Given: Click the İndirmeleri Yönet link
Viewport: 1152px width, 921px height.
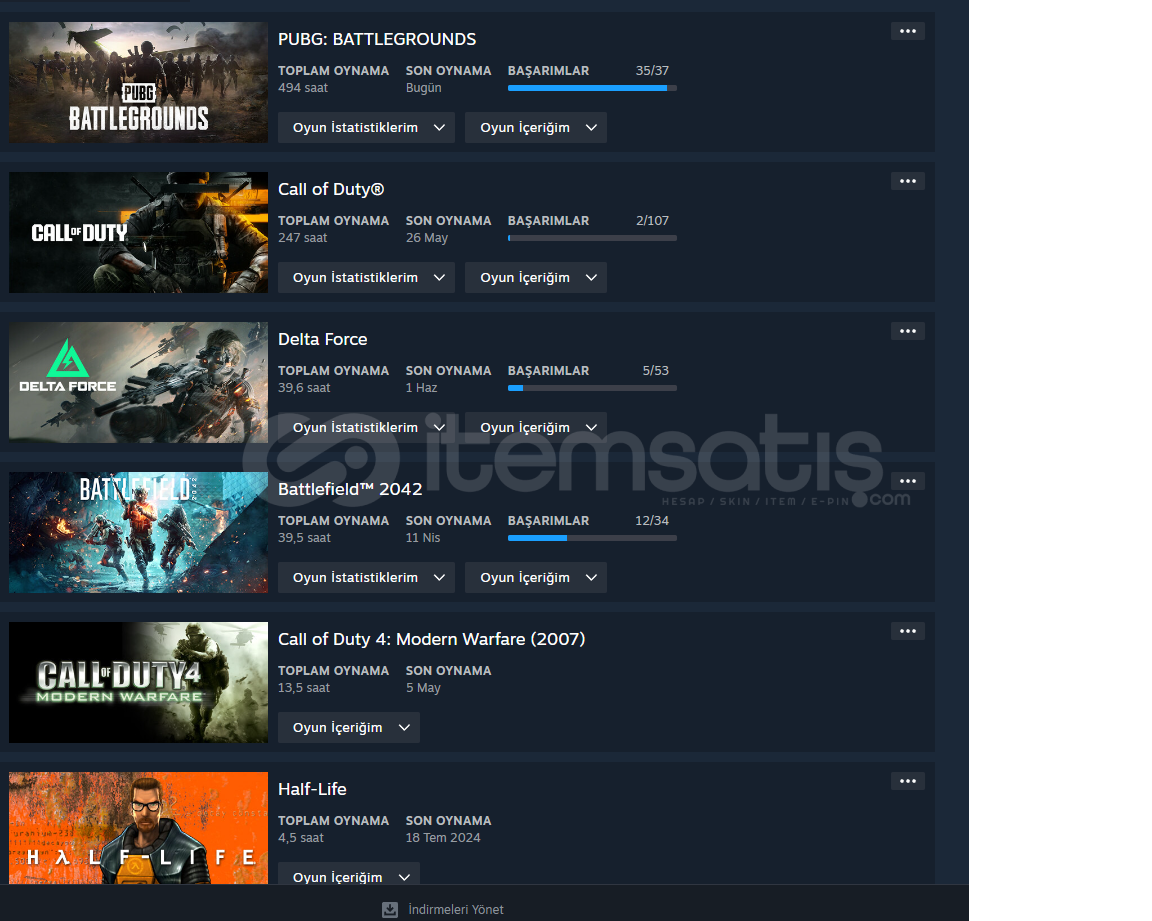Looking at the screenshot, I should click(456, 909).
